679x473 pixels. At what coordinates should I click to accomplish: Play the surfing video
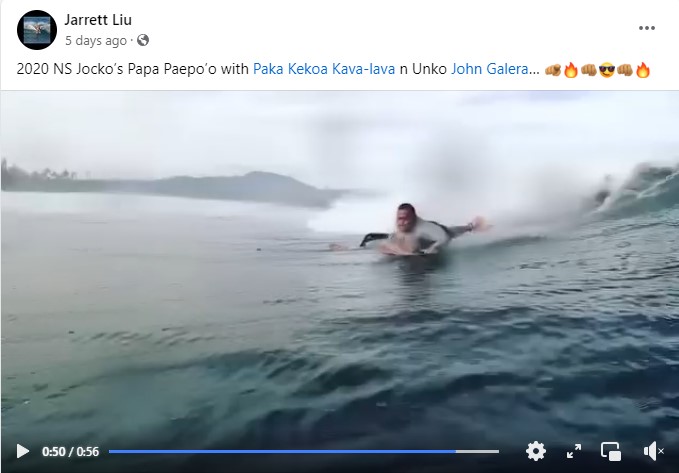(23, 451)
